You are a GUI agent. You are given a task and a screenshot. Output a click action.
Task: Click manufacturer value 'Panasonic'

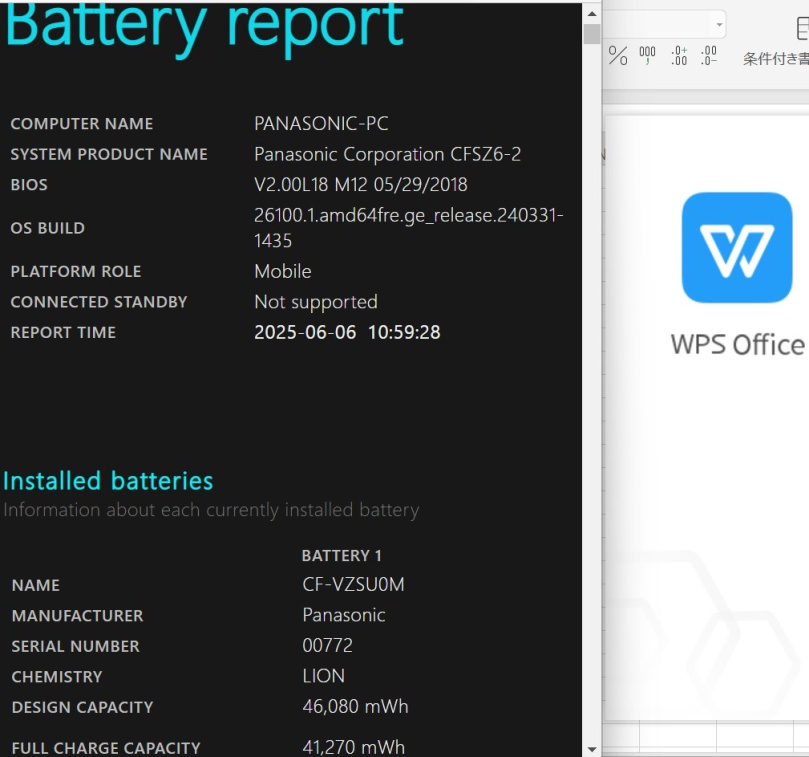tap(344, 615)
